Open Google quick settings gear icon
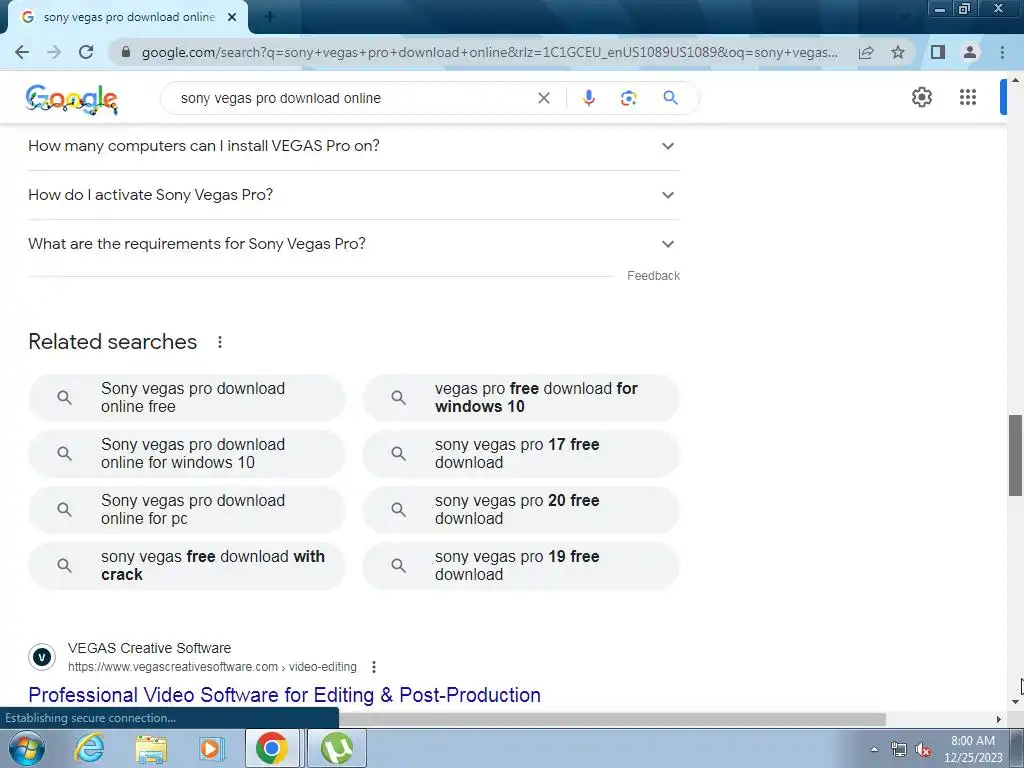This screenshot has height=768, width=1024. click(x=921, y=97)
